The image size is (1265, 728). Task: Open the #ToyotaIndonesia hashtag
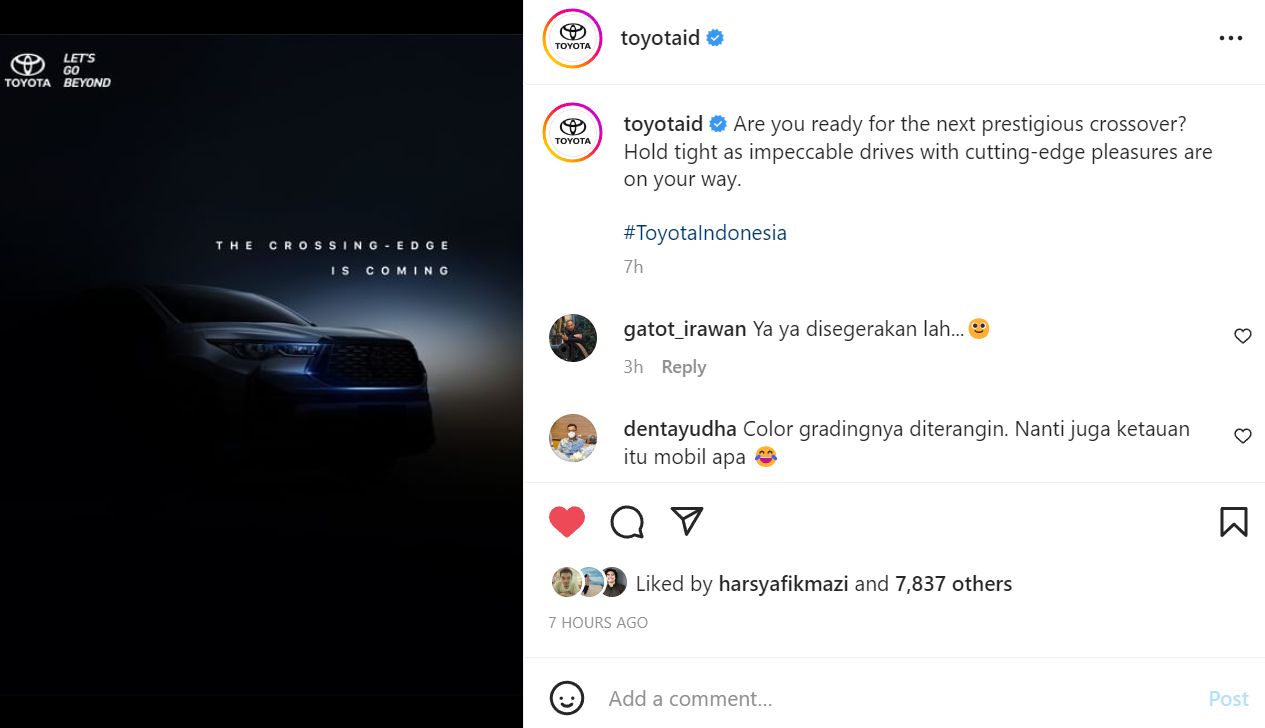[705, 233]
